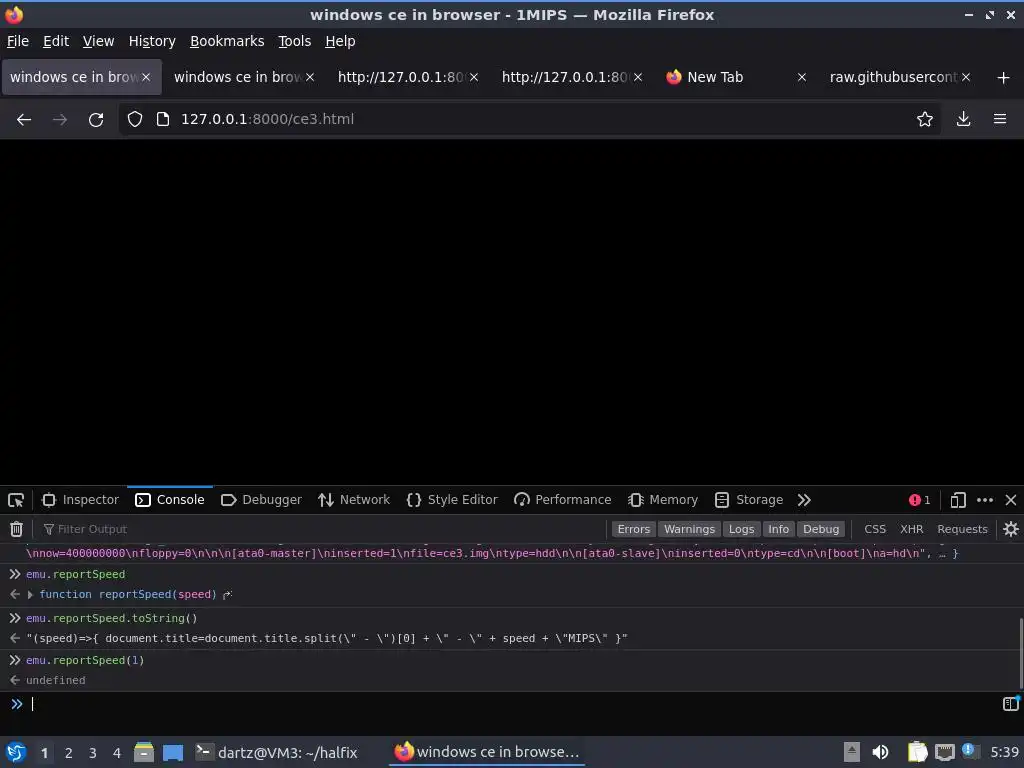
Task: Open the Edit menu
Action: pyautogui.click(x=56, y=41)
